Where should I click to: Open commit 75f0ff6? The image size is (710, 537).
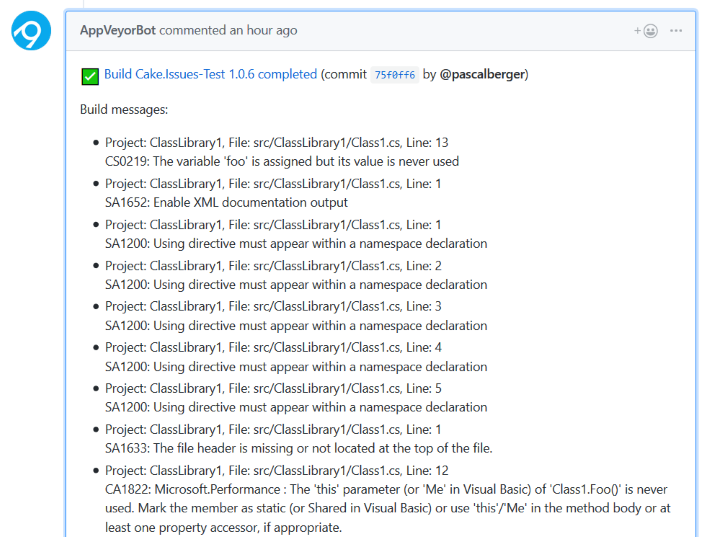(393, 75)
